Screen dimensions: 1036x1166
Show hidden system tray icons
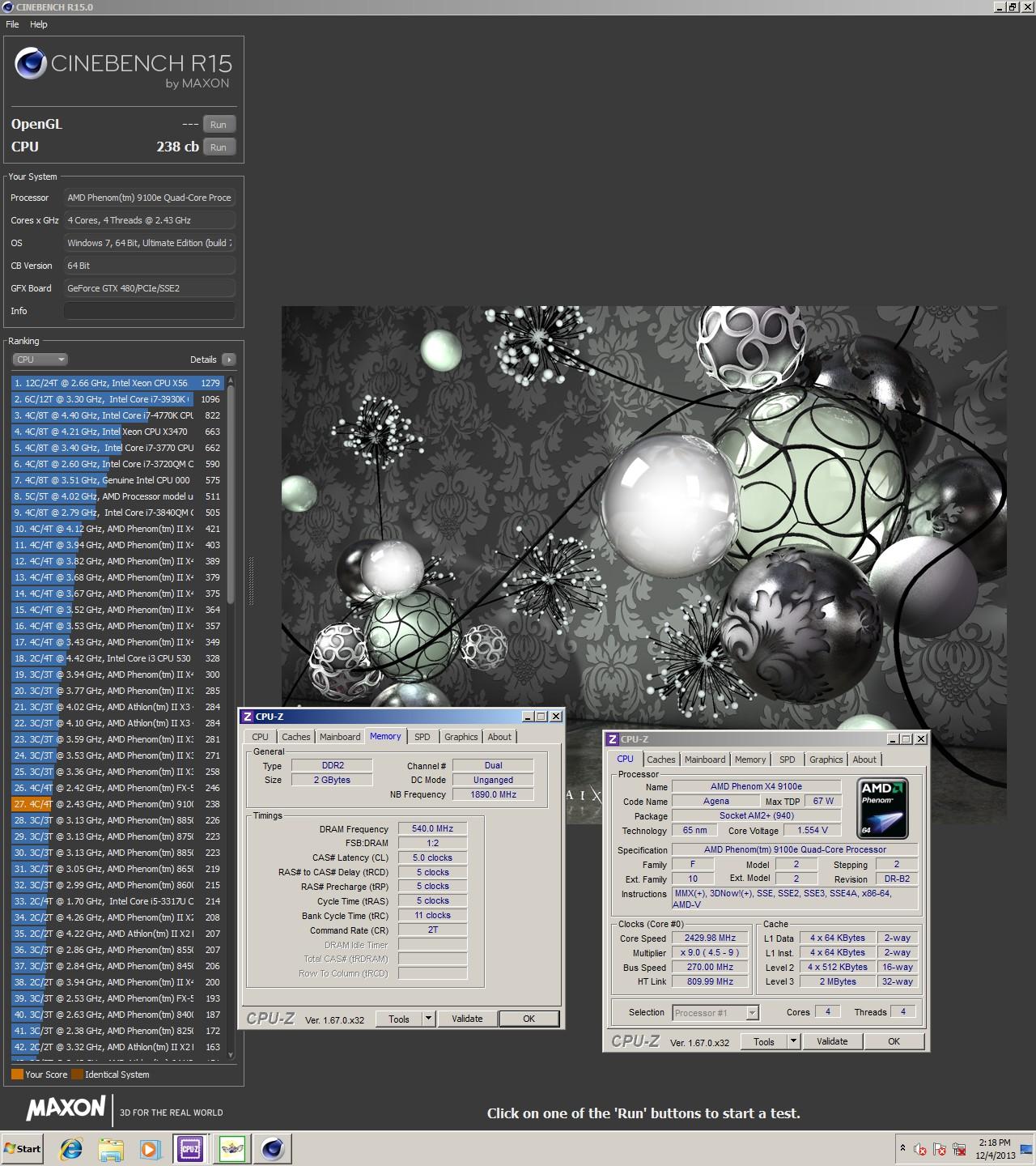pos(902,1149)
